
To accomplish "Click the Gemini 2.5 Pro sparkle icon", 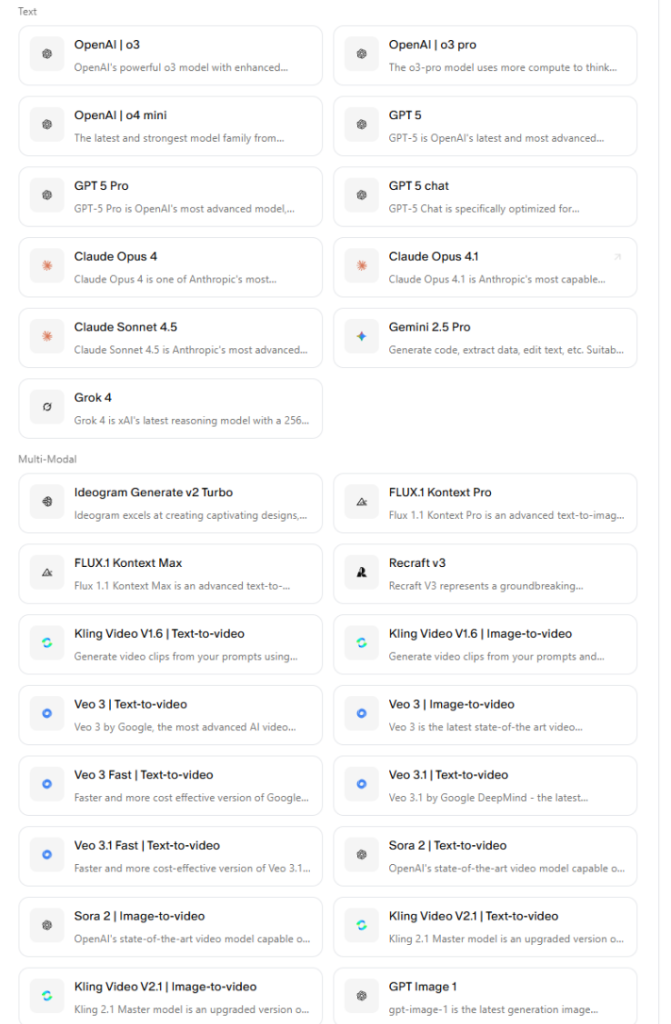I will point(362,337).
